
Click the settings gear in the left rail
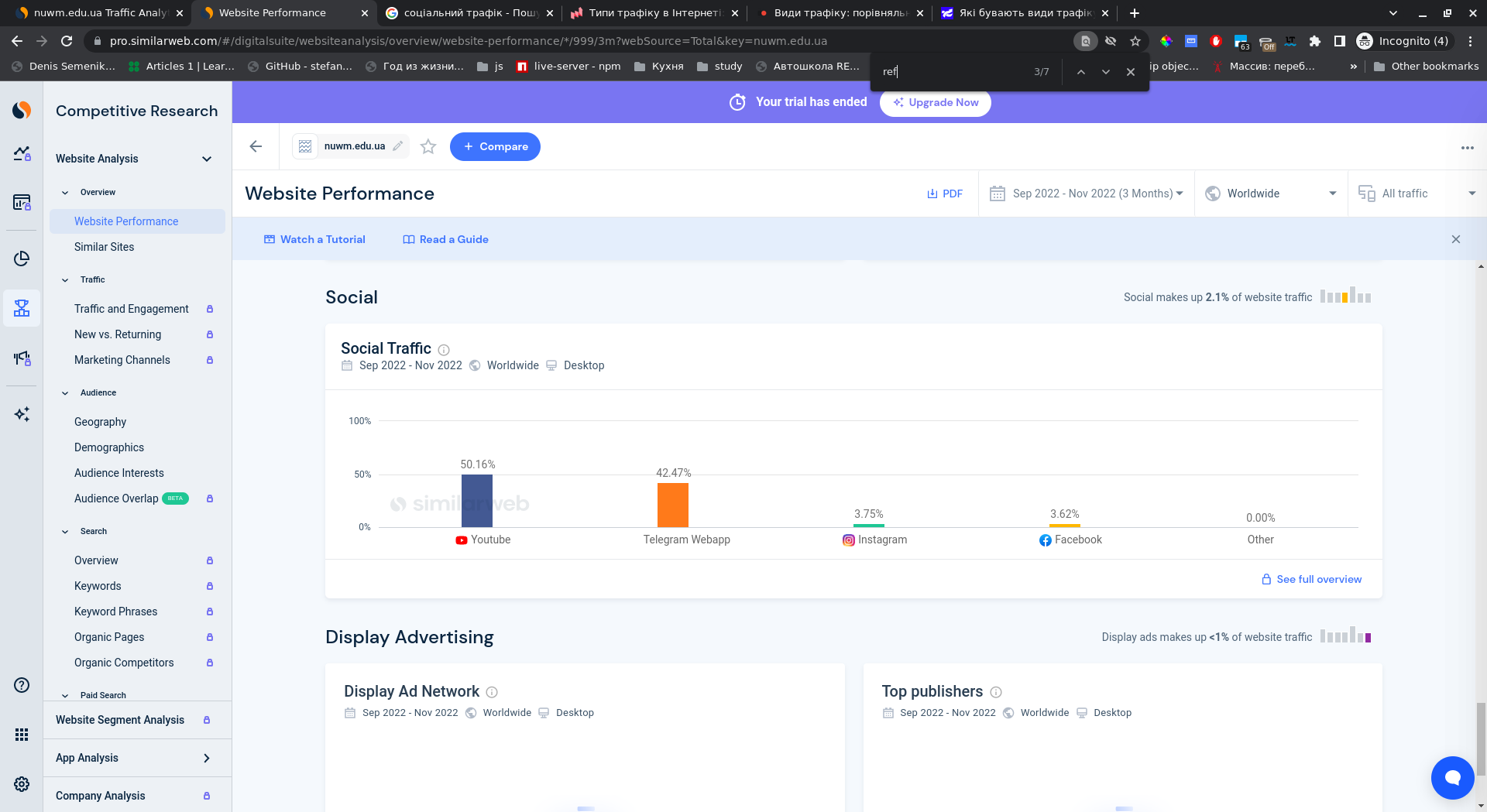[22, 784]
